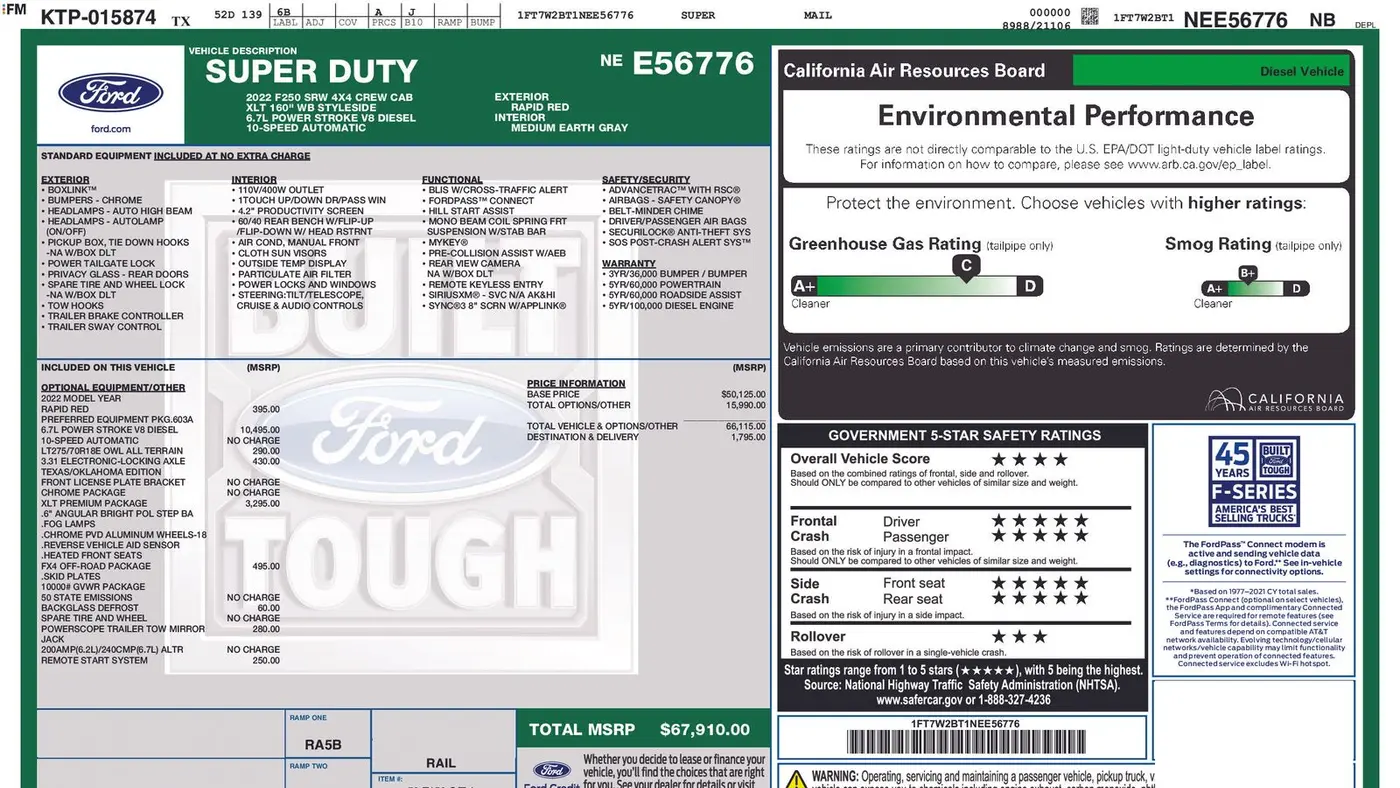Click the DESTINATION & DELIVERY 1,795.00 amount

point(748,437)
